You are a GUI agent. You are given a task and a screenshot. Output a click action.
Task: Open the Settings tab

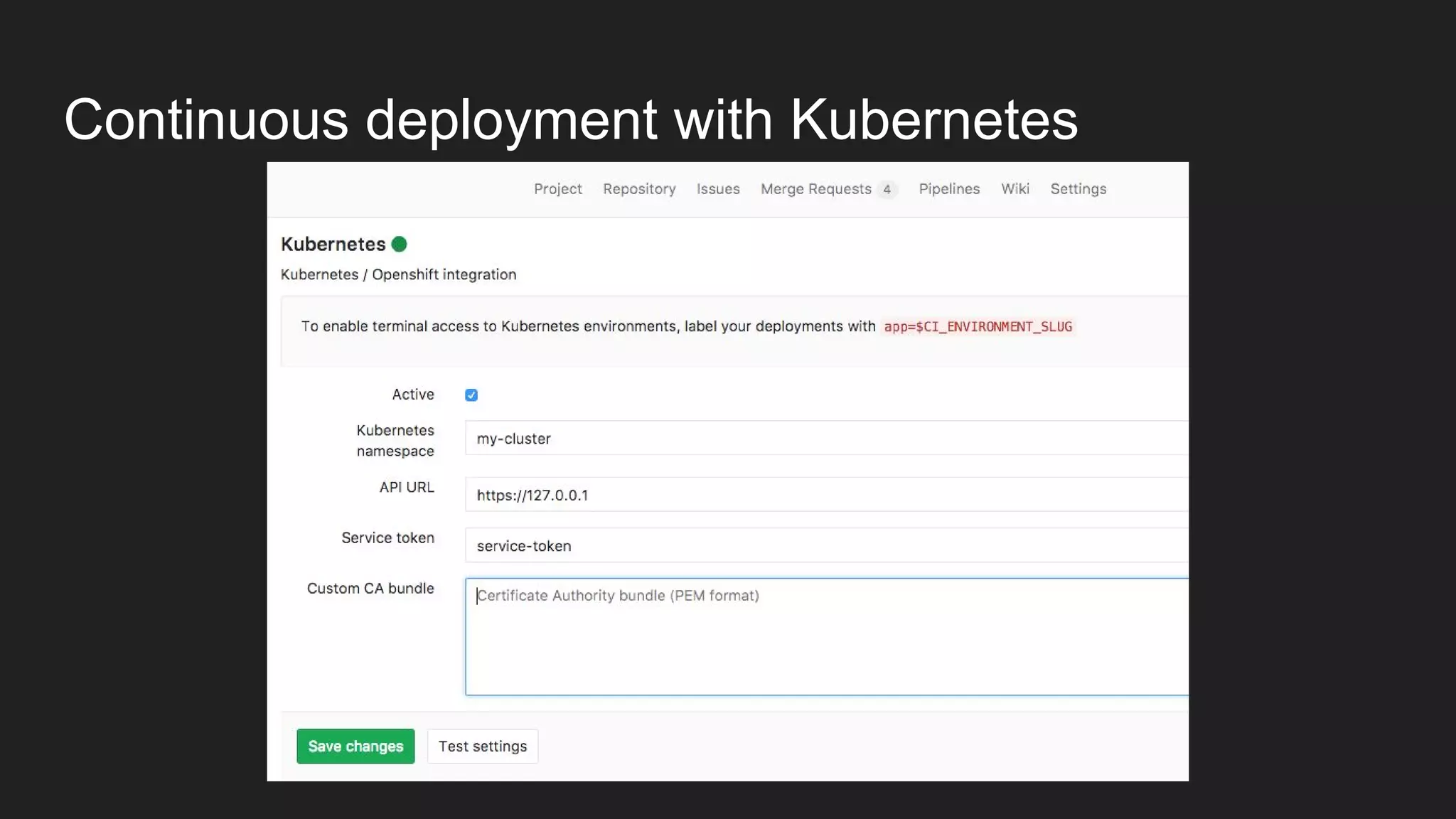coord(1078,189)
